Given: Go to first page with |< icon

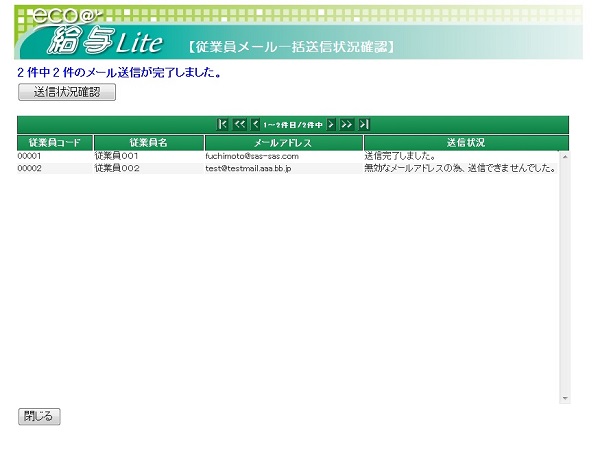Looking at the screenshot, I should point(222,124).
